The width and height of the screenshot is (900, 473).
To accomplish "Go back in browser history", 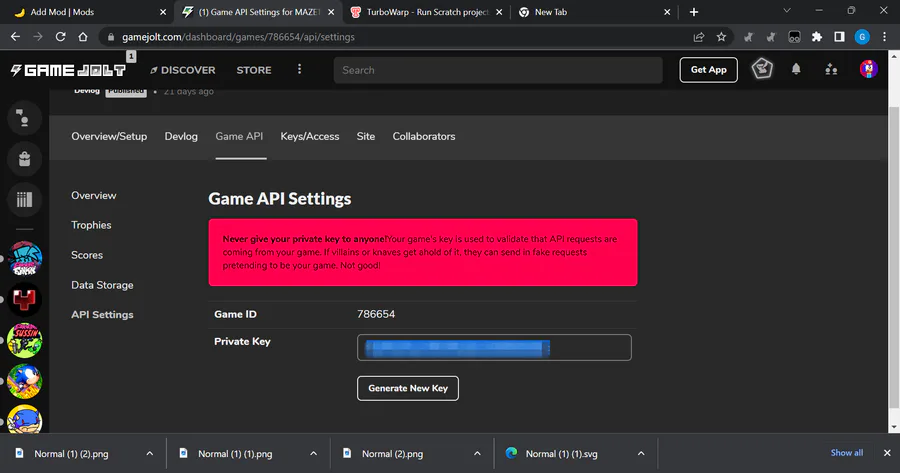I will (15, 37).
